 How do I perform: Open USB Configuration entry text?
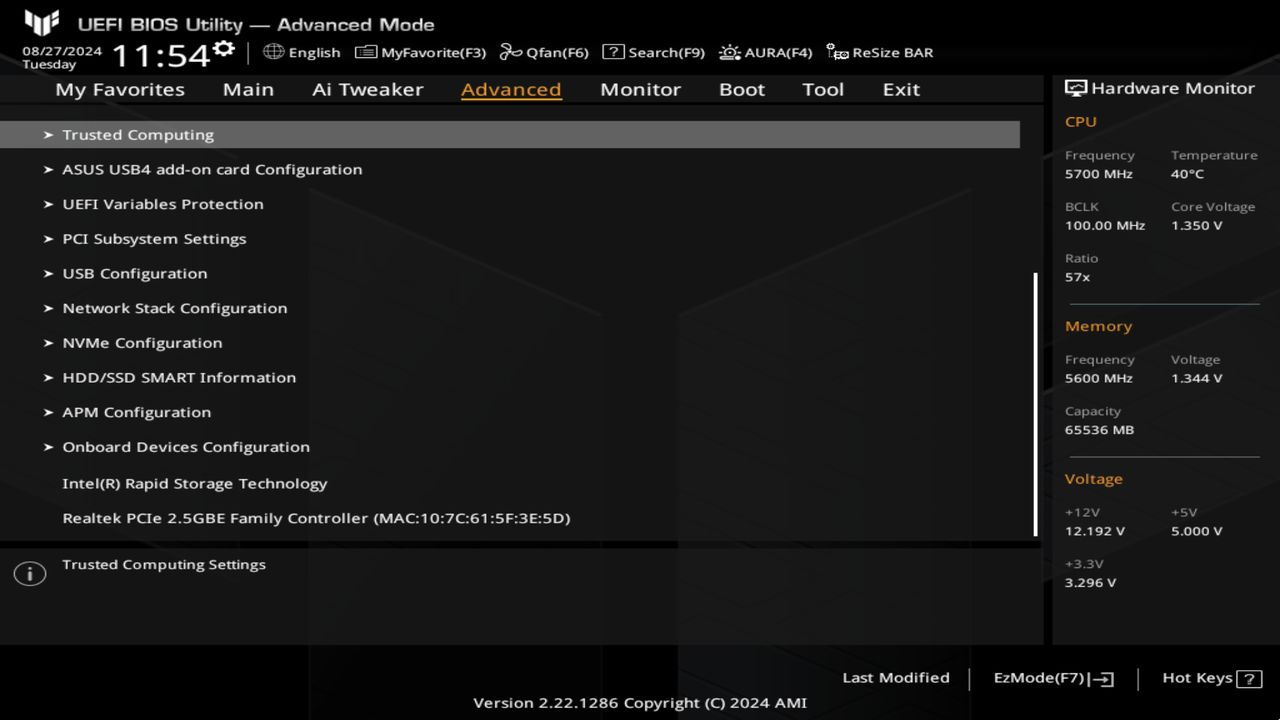coord(135,274)
